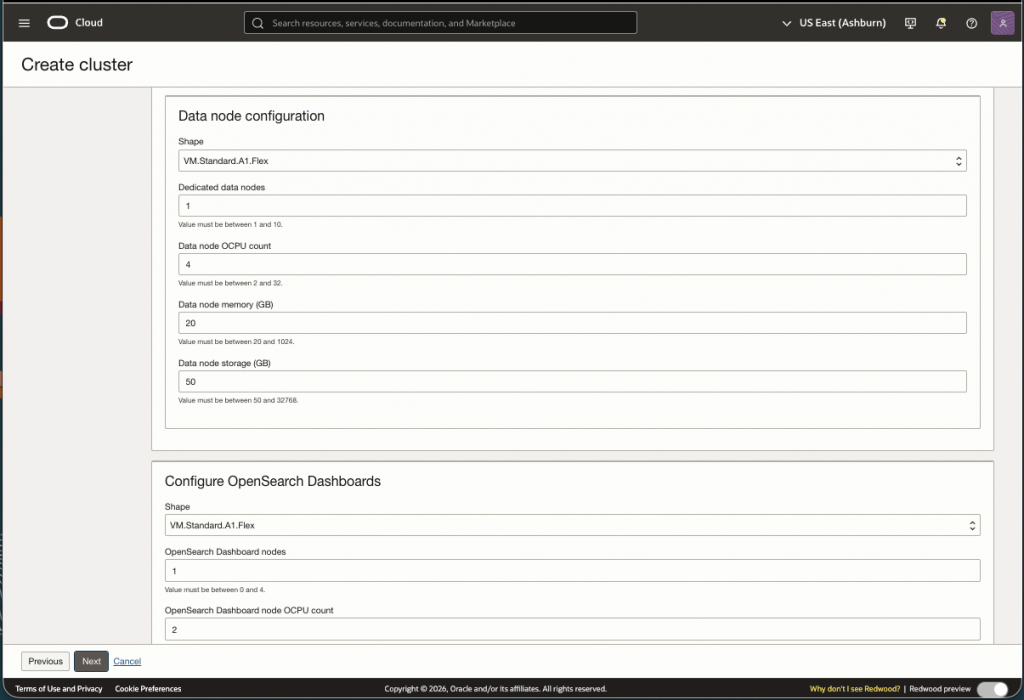Viewport: 1024px width, 700px height.
Task: Click the search magnifier icon
Action: pos(258,23)
